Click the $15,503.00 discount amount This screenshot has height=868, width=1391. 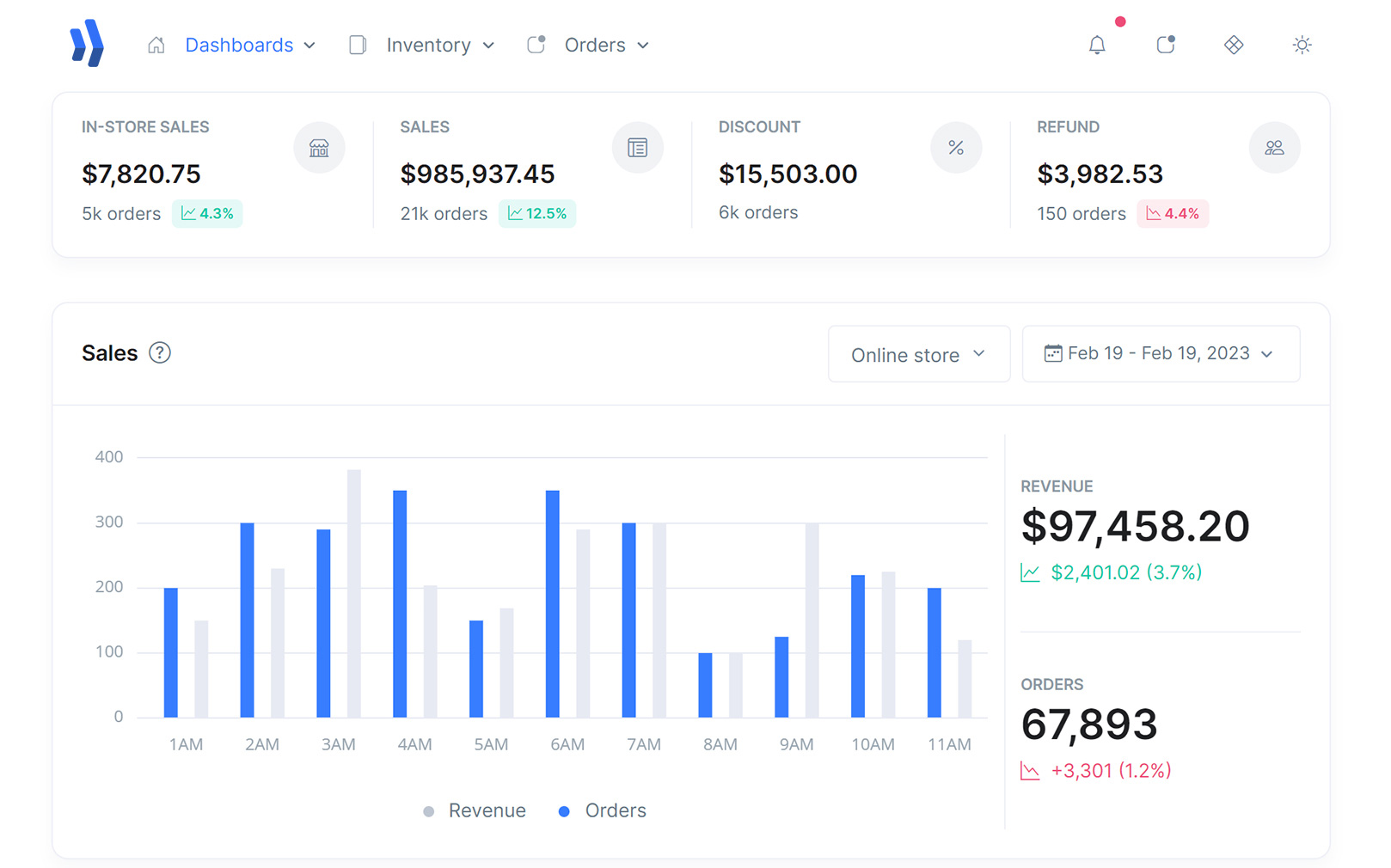787,174
